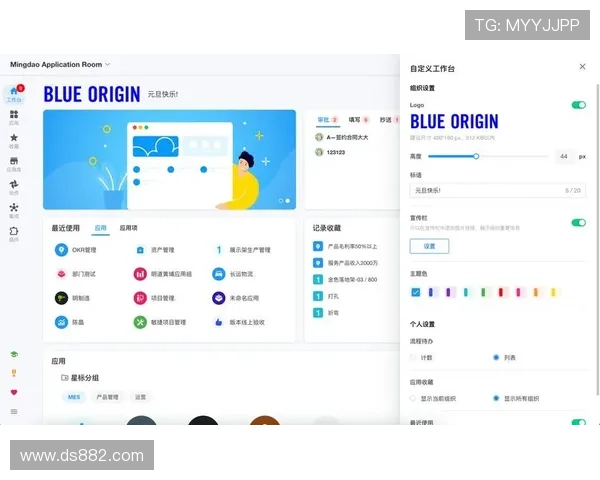Image resolution: width=600 pixels, height=480 pixels.
Task: Switch to the 审批 tab
Action: pyautogui.click(x=327, y=120)
